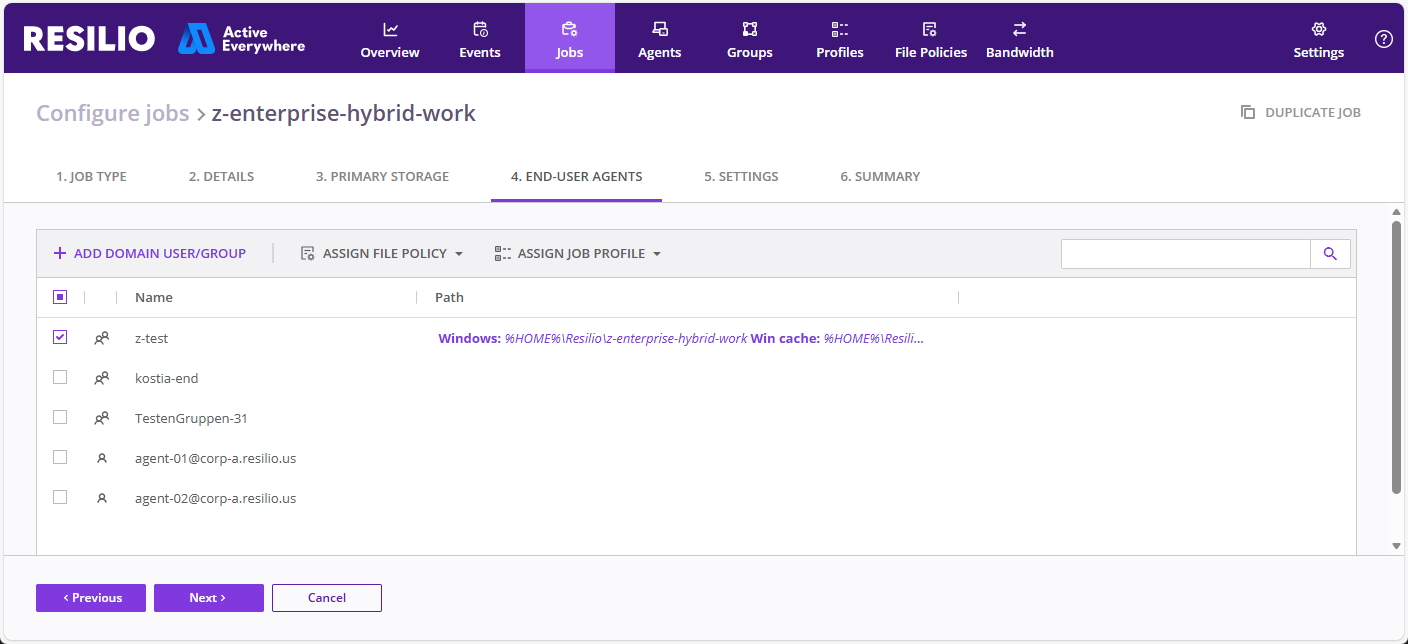
Task: Click the Cancel button
Action: point(327,598)
